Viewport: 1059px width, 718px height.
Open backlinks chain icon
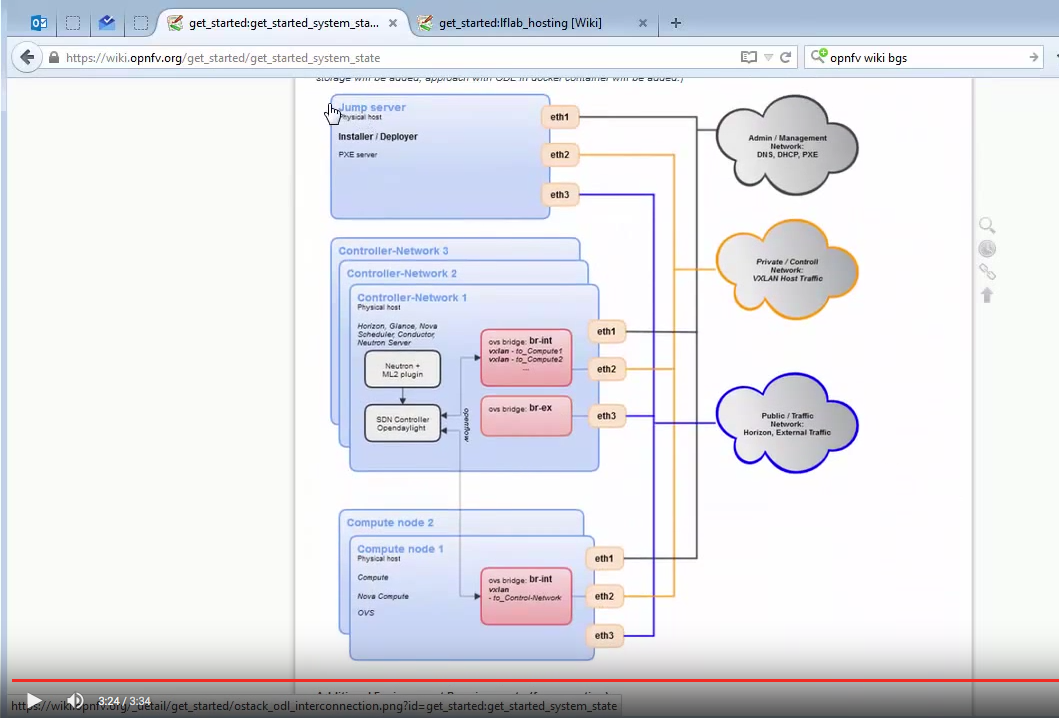click(x=987, y=272)
